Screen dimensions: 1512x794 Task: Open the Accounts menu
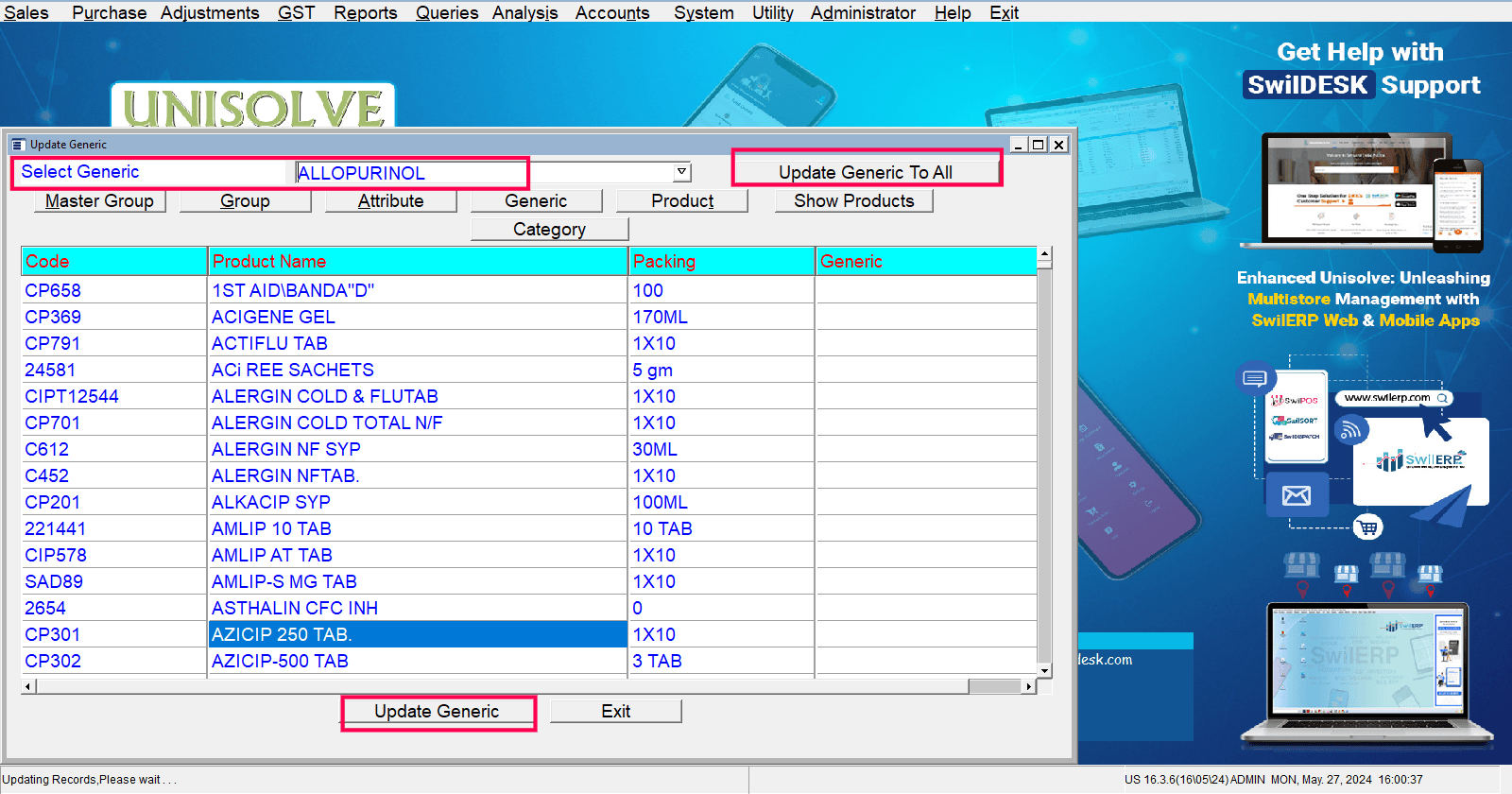pos(612,12)
